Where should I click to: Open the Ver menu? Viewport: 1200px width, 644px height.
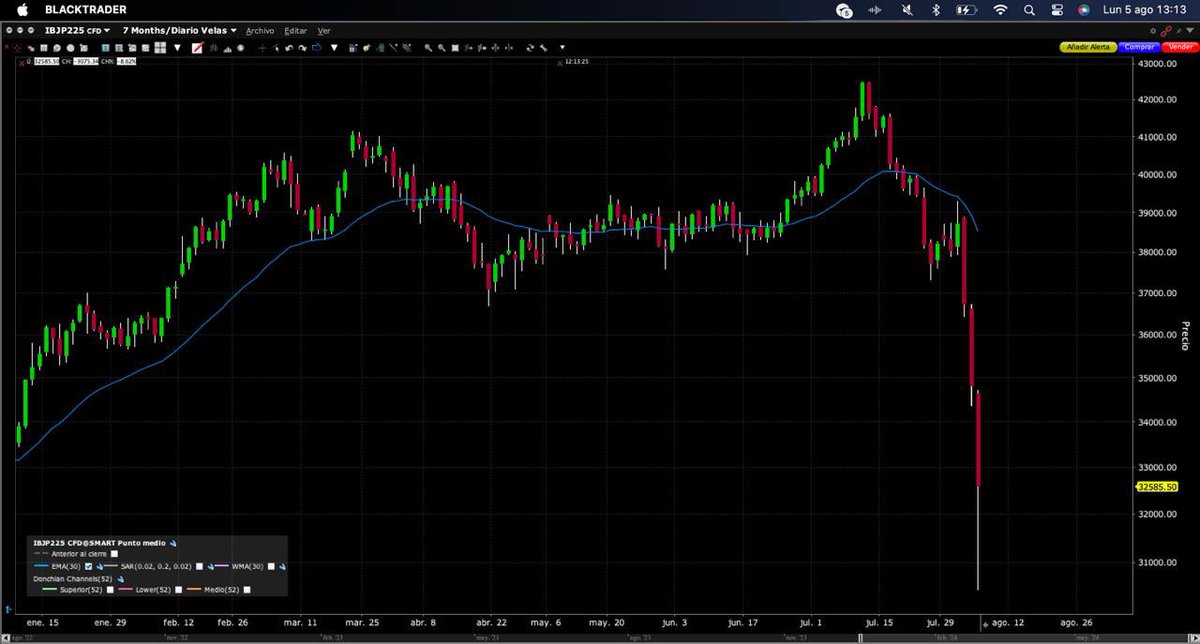pyautogui.click(x=324, y=31)
